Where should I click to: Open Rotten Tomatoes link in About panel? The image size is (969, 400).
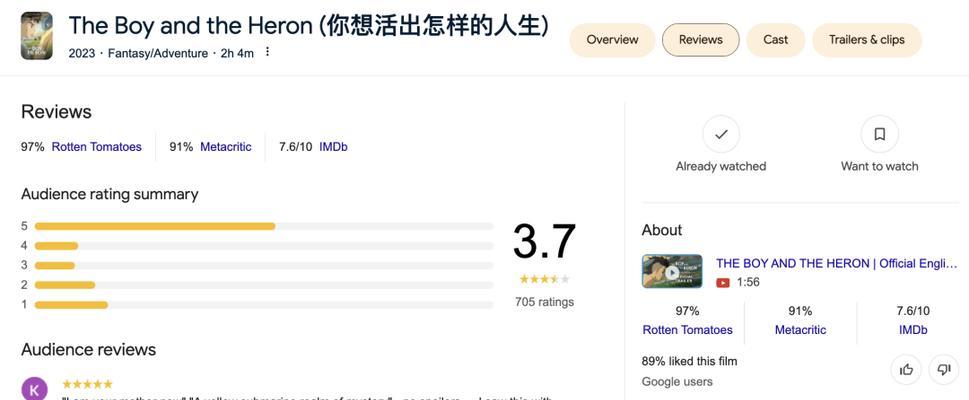click(687, 330)
